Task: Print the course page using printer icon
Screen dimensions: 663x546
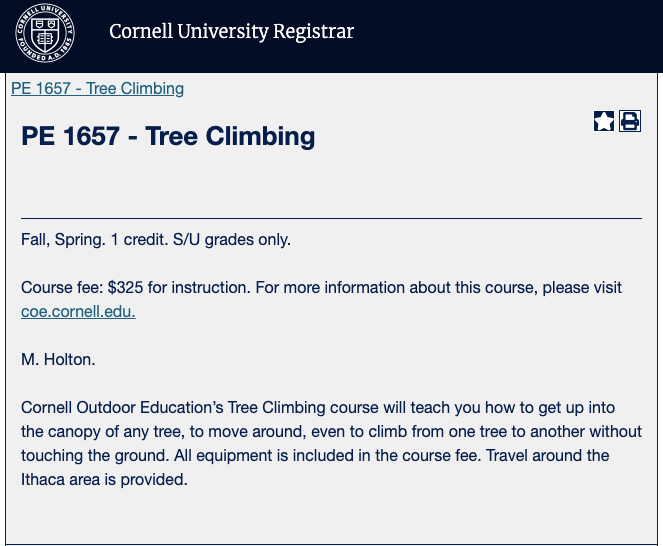Action: [x=630, y=121]
